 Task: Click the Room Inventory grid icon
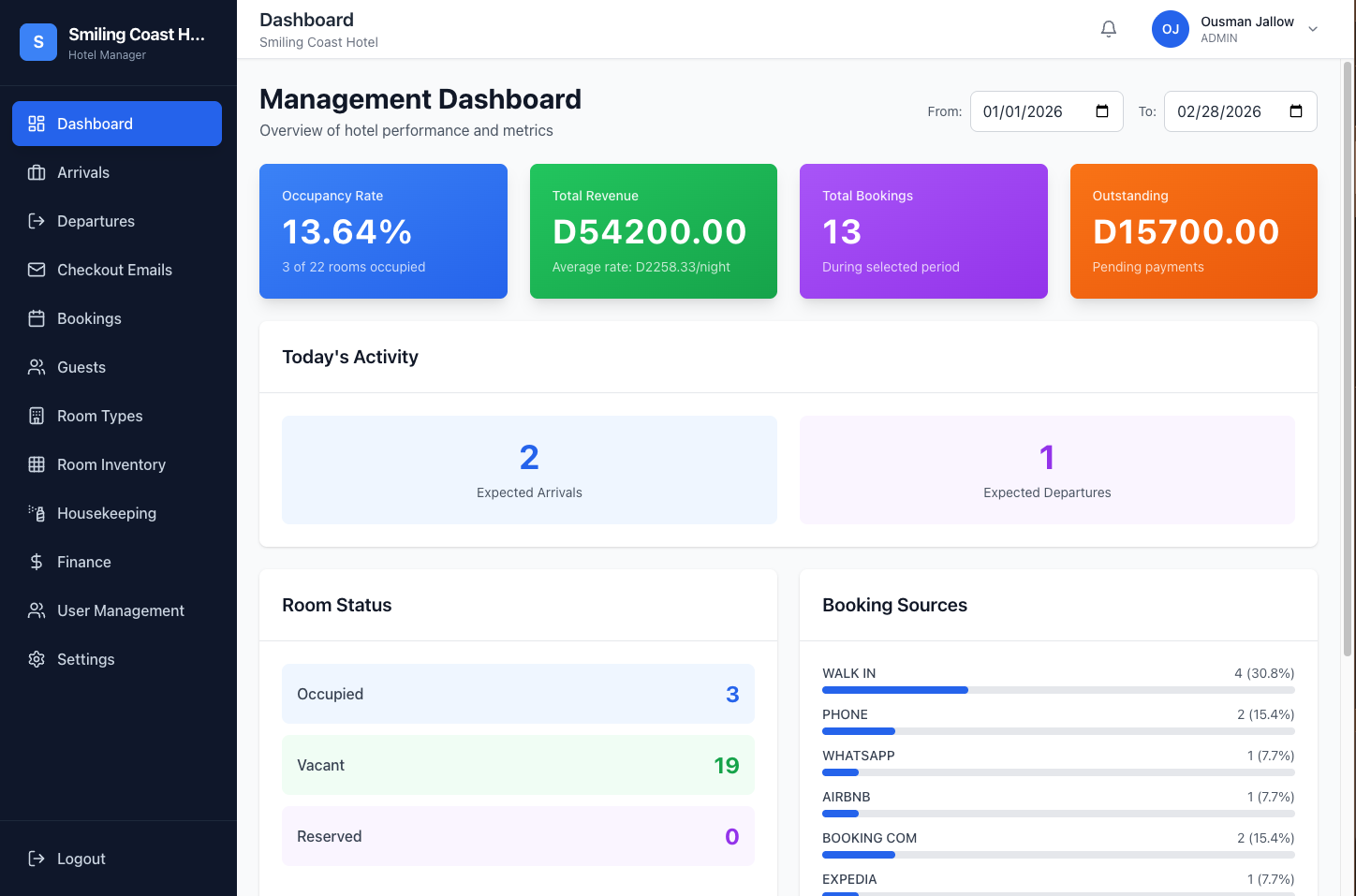37,464
